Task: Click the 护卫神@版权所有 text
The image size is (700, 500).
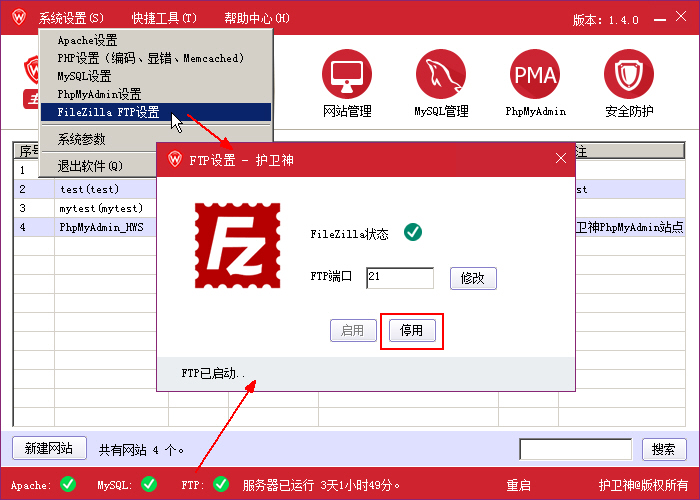Action: point(643,485)
